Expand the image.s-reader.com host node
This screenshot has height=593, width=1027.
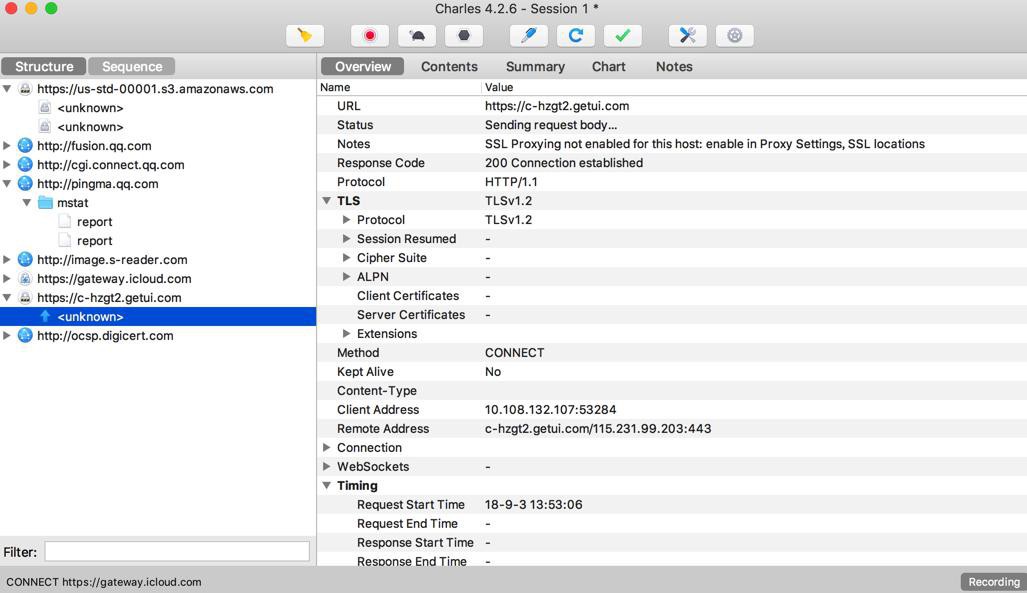pos(7,259)
